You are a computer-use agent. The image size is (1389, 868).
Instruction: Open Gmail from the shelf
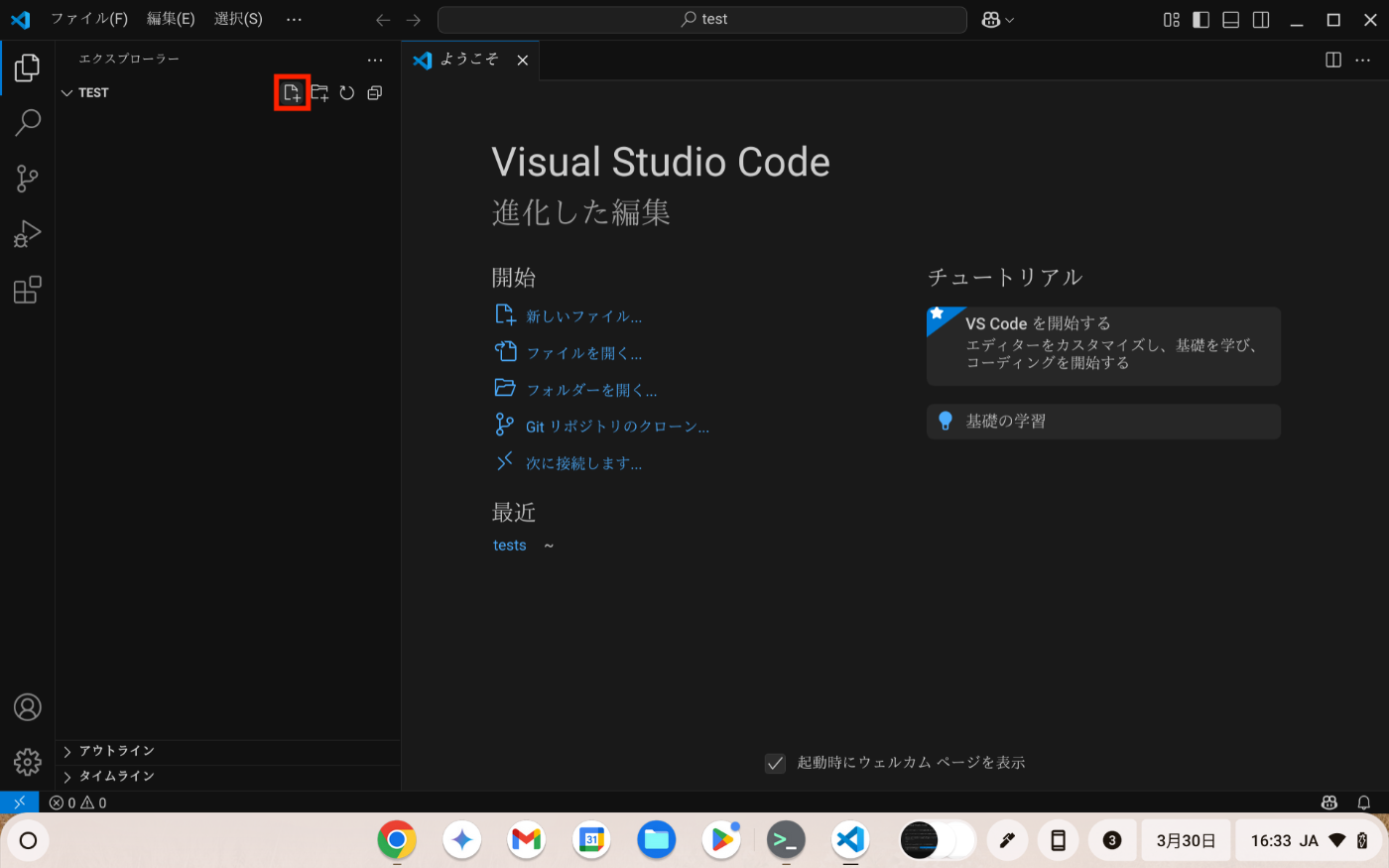pyautogui.click(x=526, y=840)
